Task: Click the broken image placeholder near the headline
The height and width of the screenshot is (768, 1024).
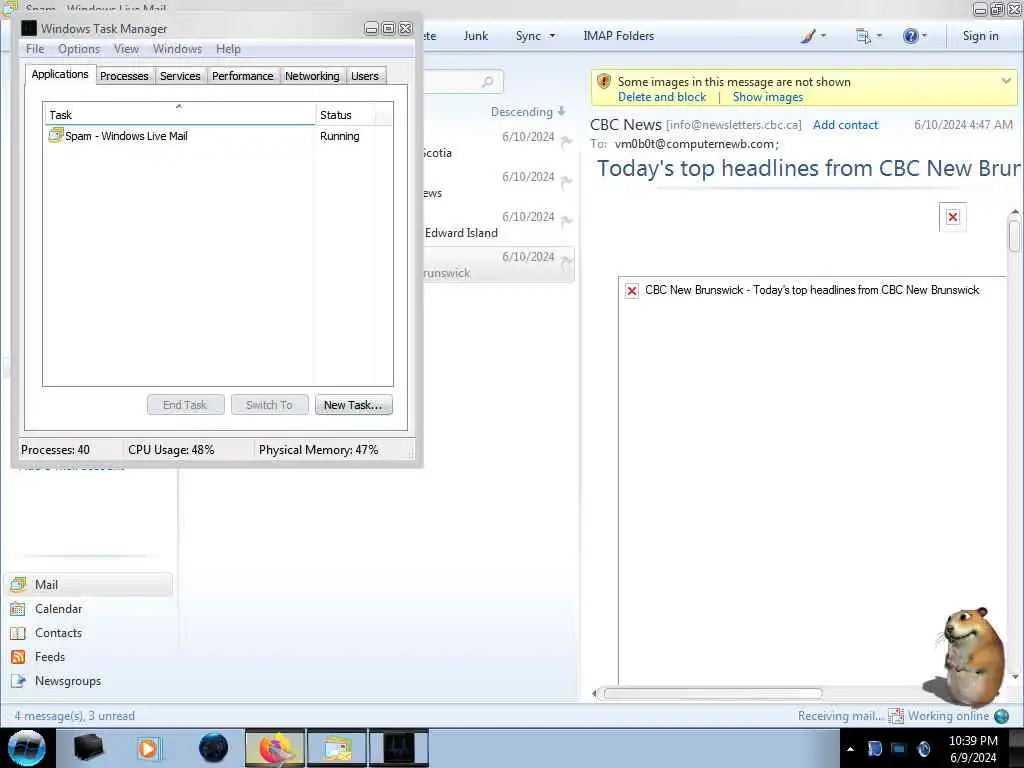Action: click(953, 217)
